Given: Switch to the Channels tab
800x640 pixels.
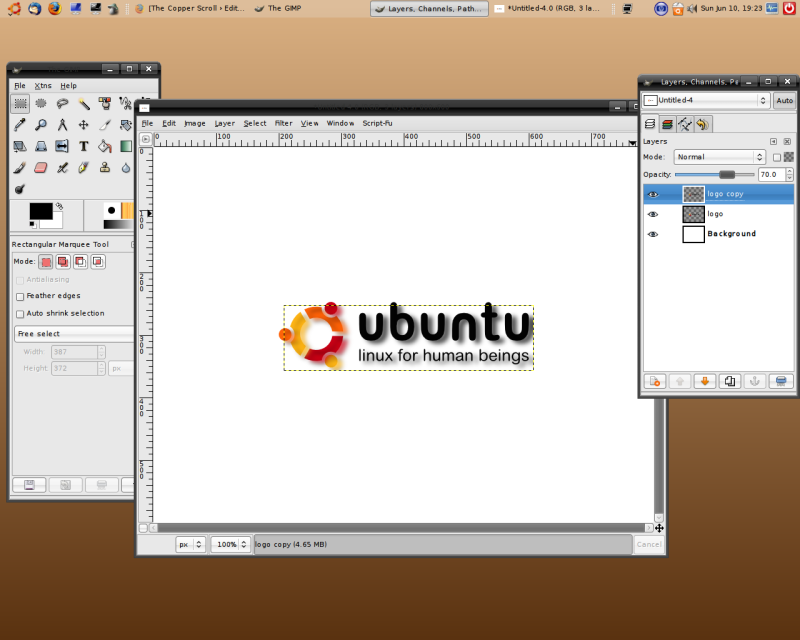Looking at the screenshot, I should 667,124.
